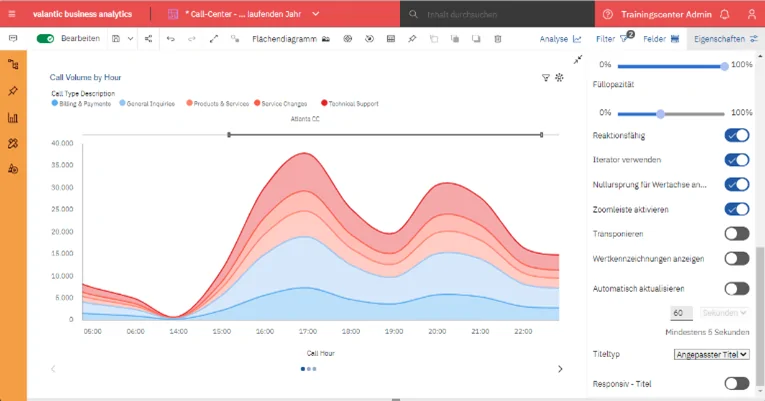
Task: Open the Felder tab
Action: (x=661, y=39)
